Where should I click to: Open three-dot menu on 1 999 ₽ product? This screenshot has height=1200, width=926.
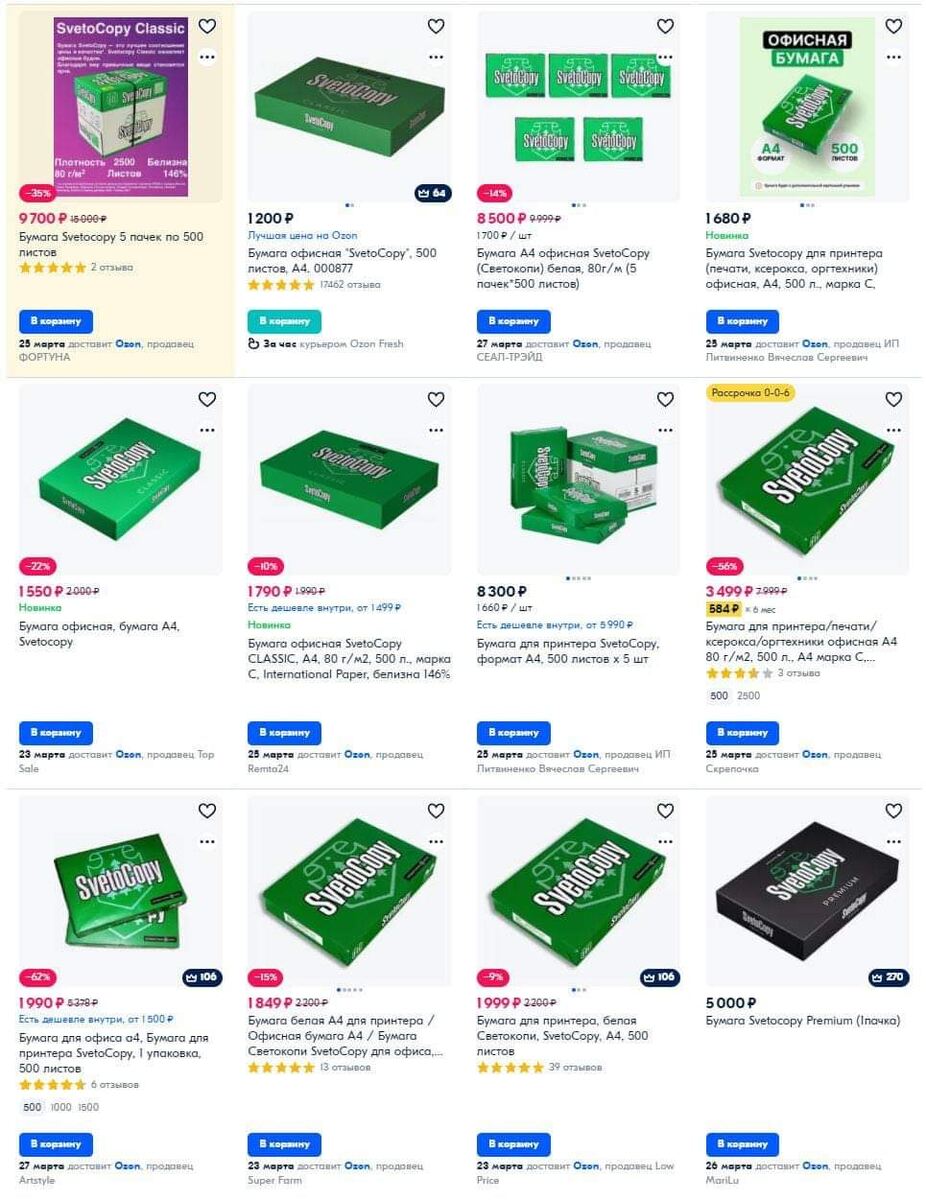pos(665,842)
